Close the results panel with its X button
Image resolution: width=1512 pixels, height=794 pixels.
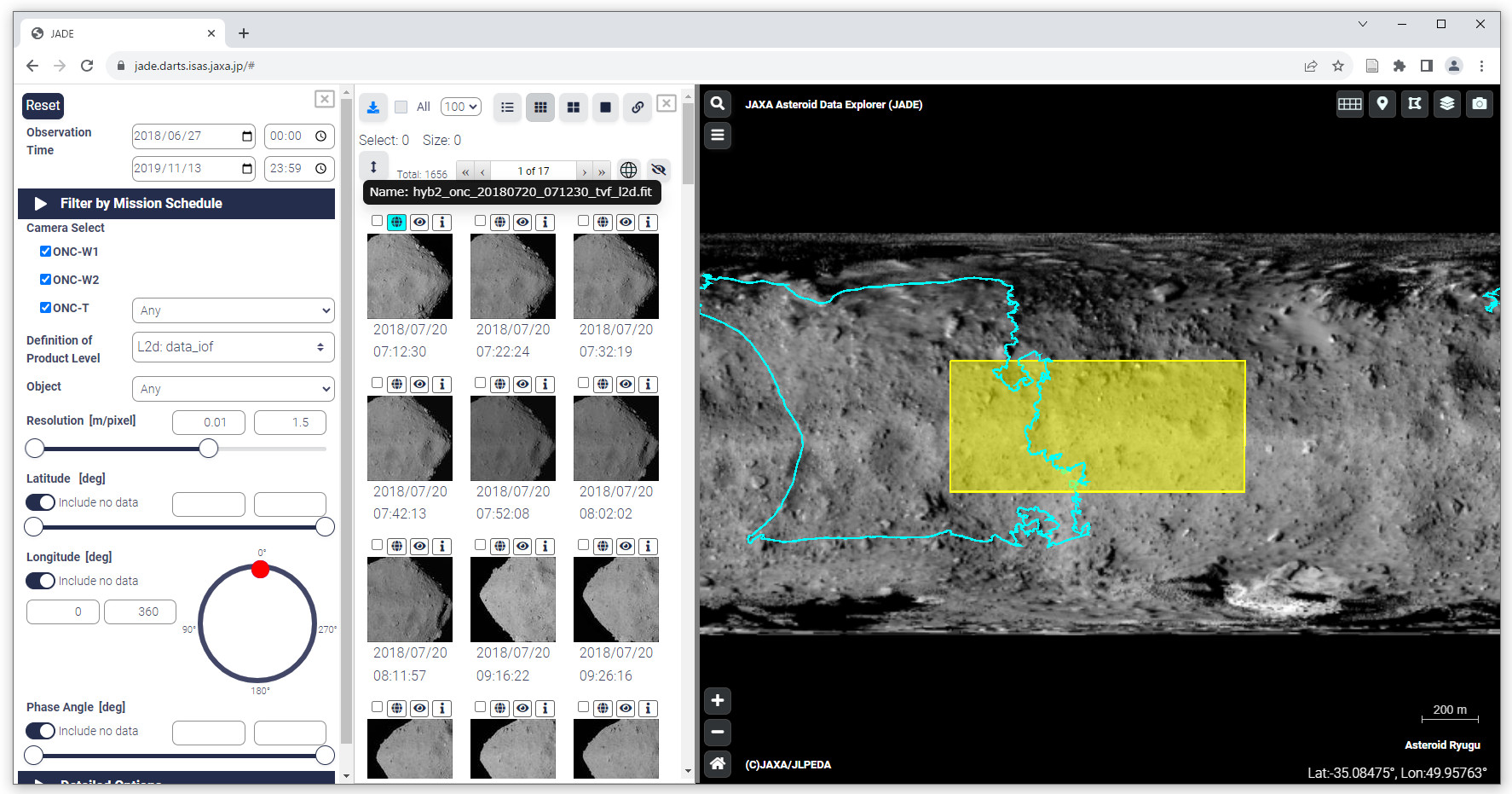pos(667,103)
